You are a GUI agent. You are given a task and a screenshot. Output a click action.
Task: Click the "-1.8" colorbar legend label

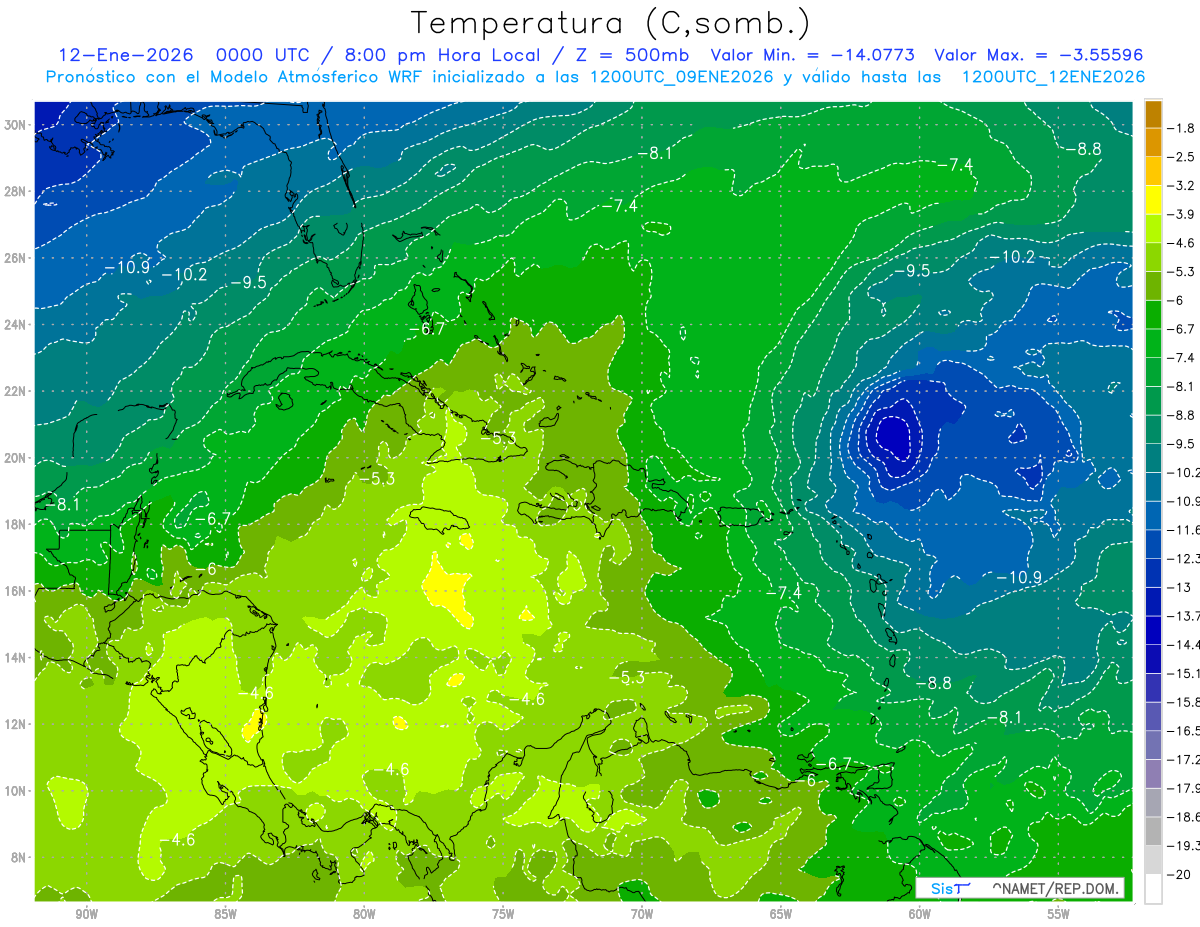(x=1180, y=128)
